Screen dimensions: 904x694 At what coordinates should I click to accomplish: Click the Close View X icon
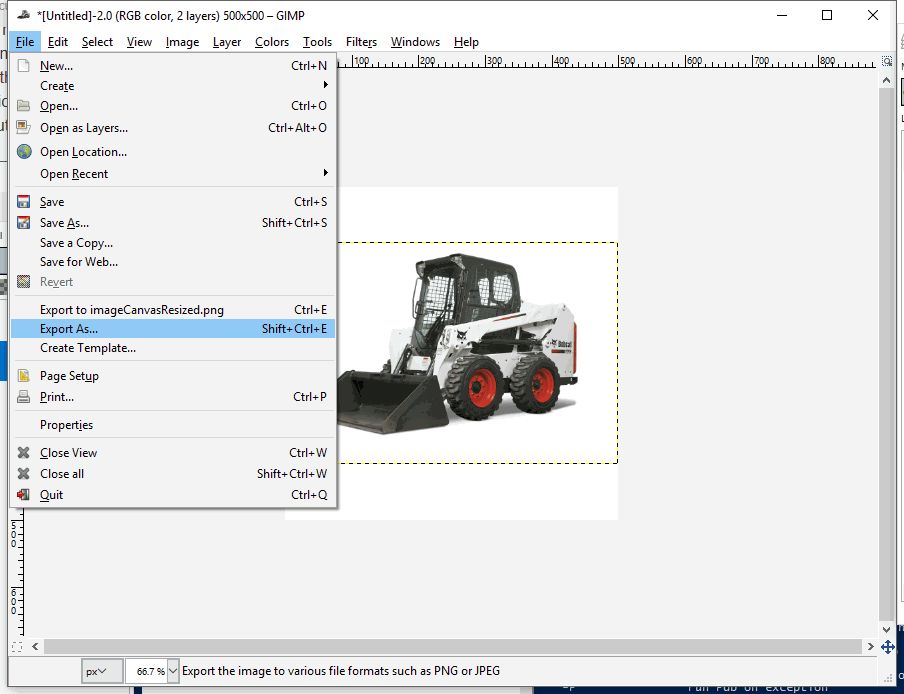point(24,452)
